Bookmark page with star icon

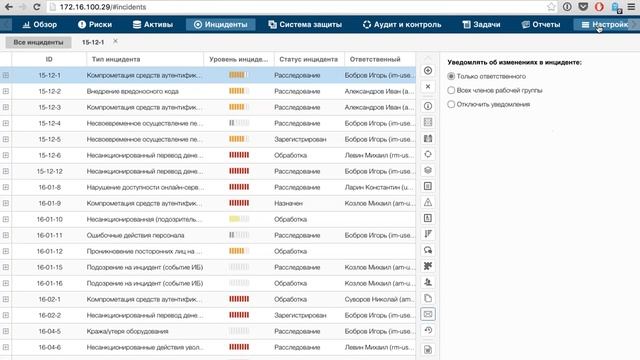click(x=551, y=7)
